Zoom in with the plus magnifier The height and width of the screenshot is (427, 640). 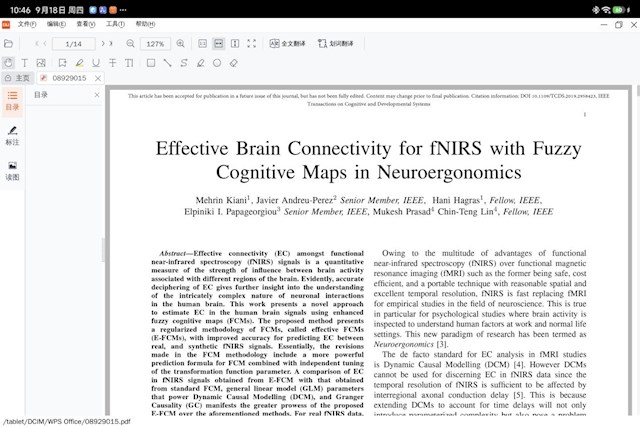180,44
